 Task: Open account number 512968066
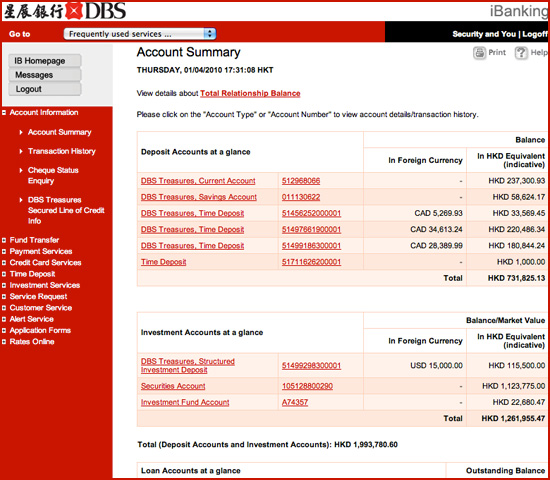301,181
